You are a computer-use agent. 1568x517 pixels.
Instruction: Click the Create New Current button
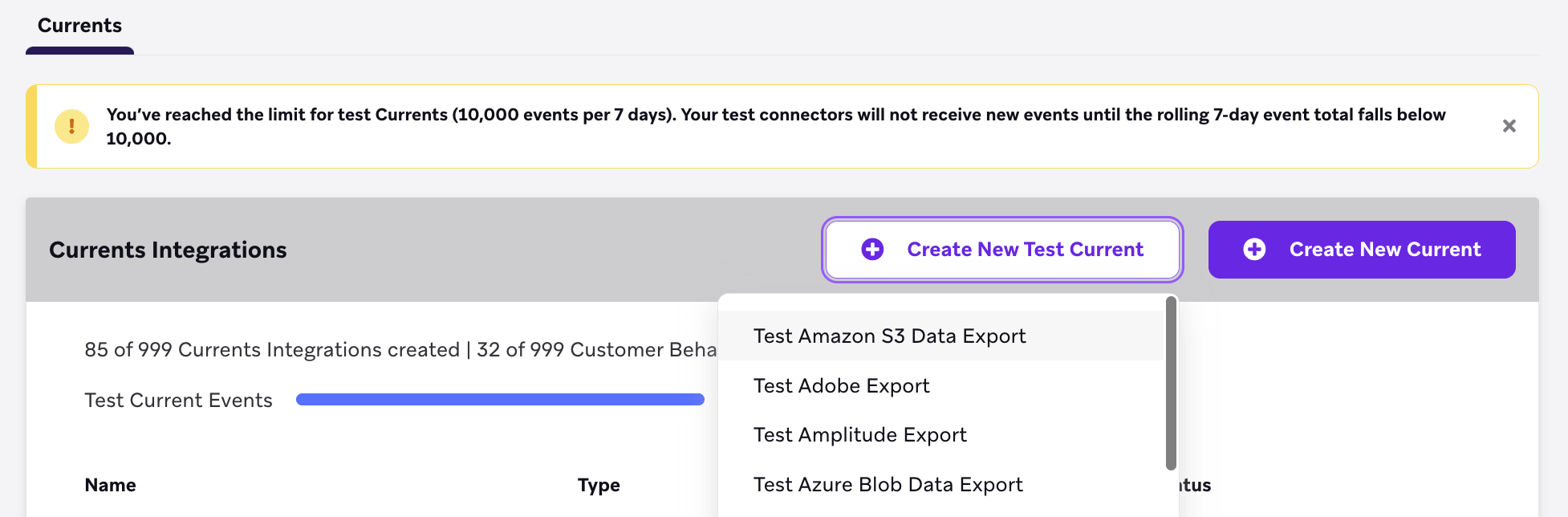click(1361, 250)
